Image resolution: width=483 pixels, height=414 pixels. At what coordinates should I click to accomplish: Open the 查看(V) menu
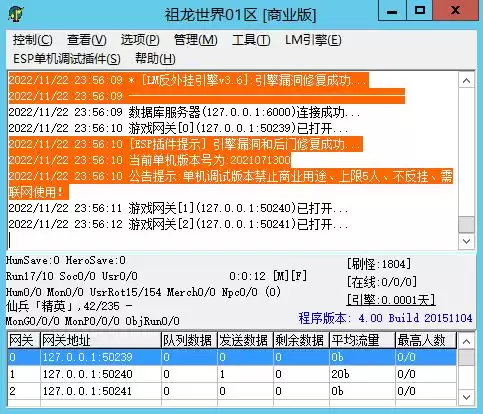(x=87, y=40)
